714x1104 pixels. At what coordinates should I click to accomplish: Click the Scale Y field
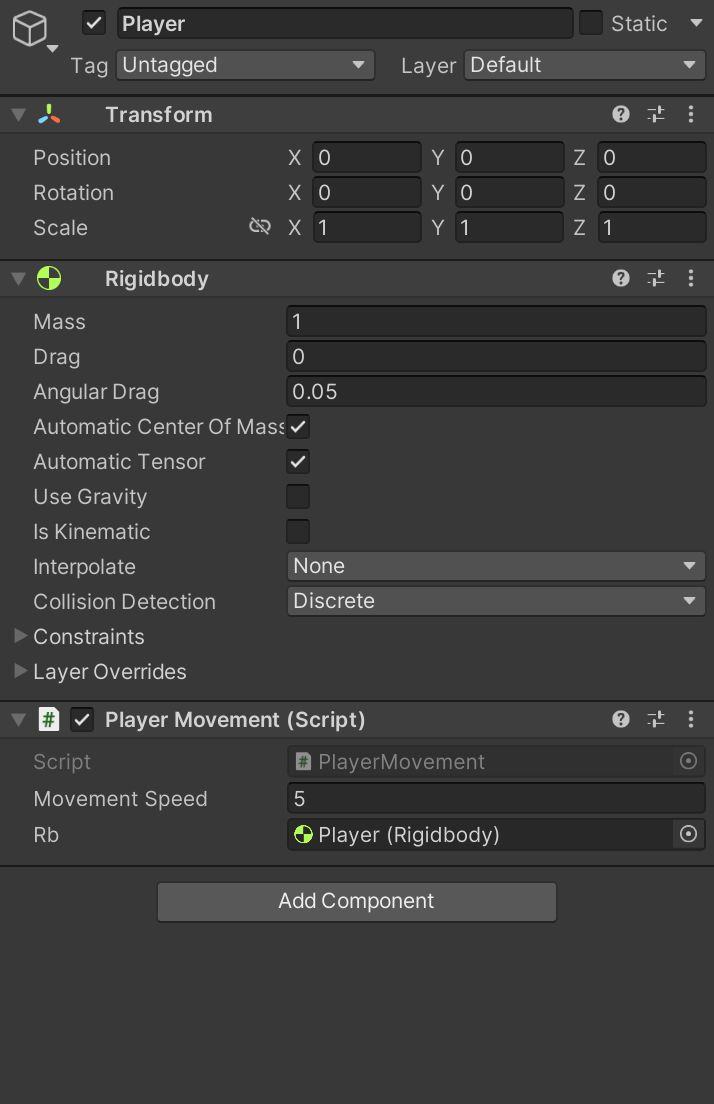coord(510,227)
